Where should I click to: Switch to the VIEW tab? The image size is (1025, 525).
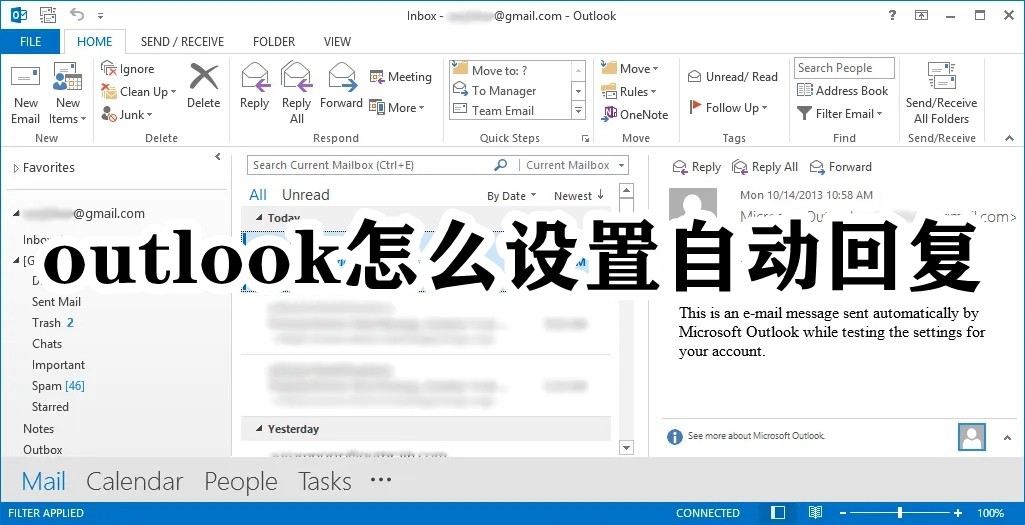click(x=337, y=41)
